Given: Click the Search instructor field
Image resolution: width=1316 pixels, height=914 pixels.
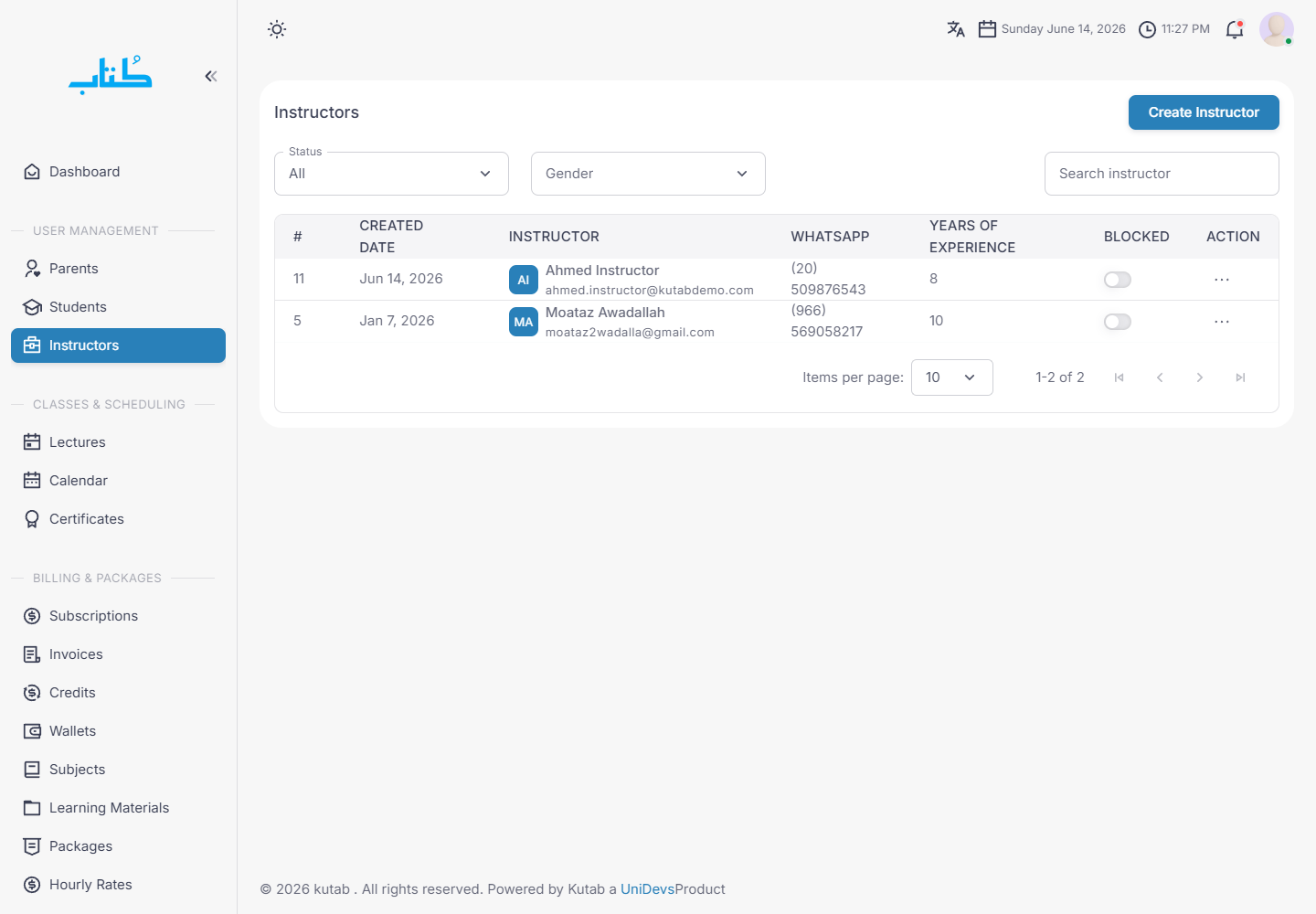Looking at the screenshot, I should pyautogui.click(x=1162, y=174).
